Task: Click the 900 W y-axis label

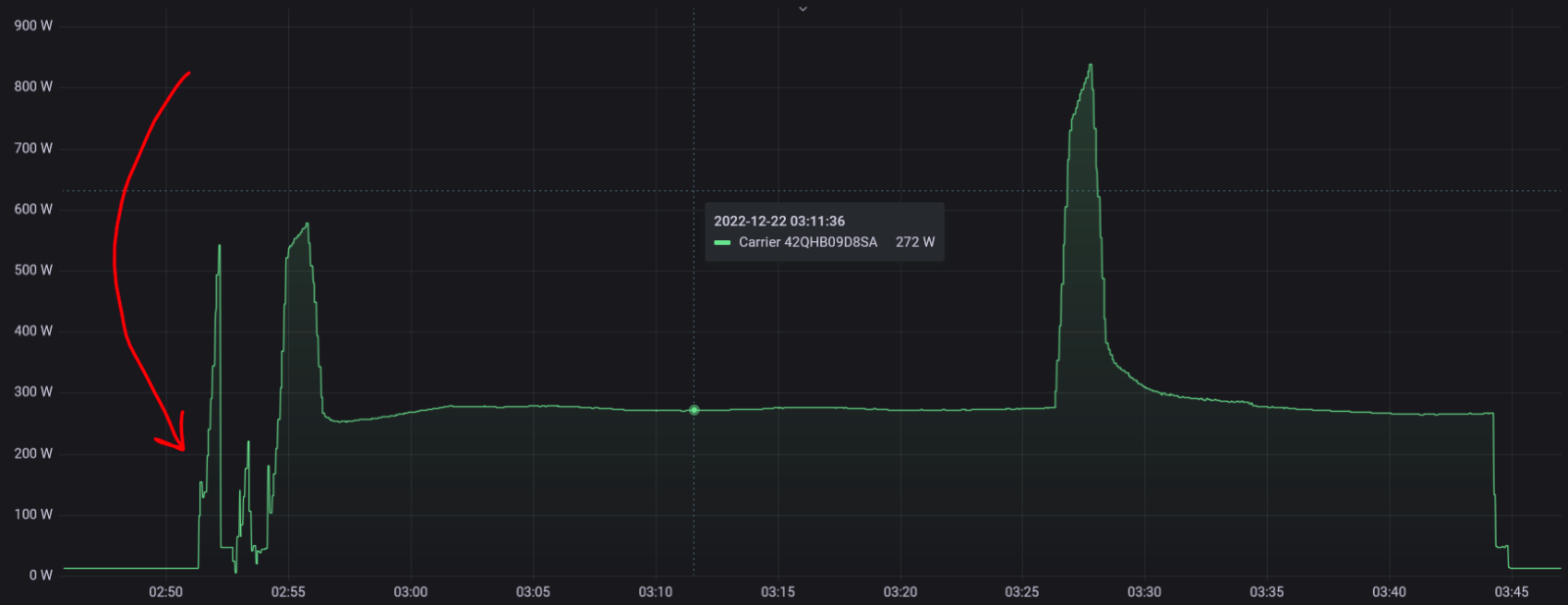Action: [x=33, y=25]
